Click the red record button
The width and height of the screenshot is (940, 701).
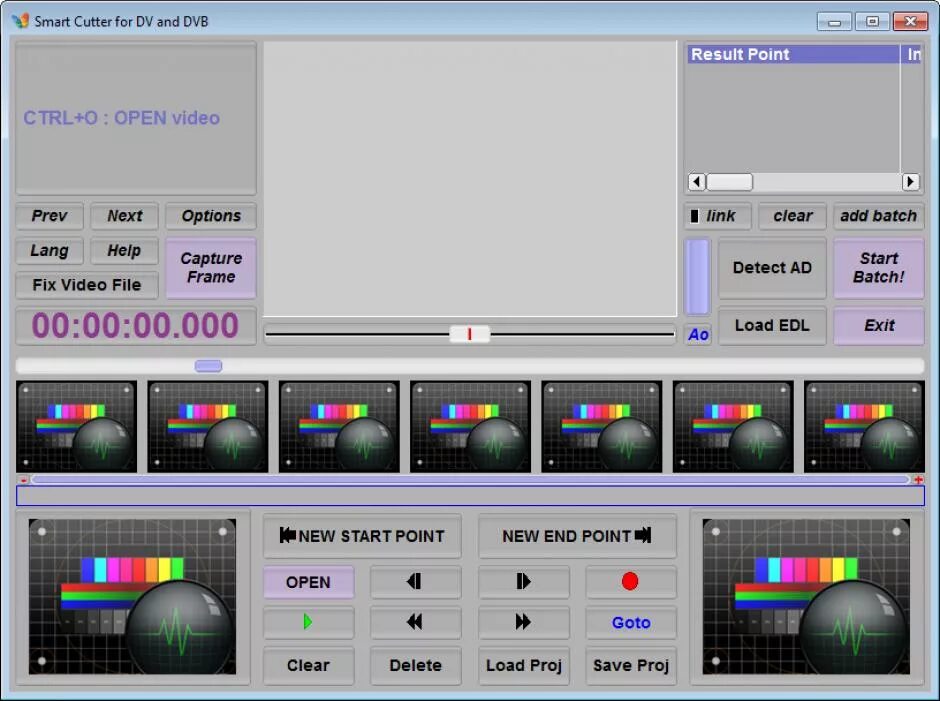click(631, 581)
